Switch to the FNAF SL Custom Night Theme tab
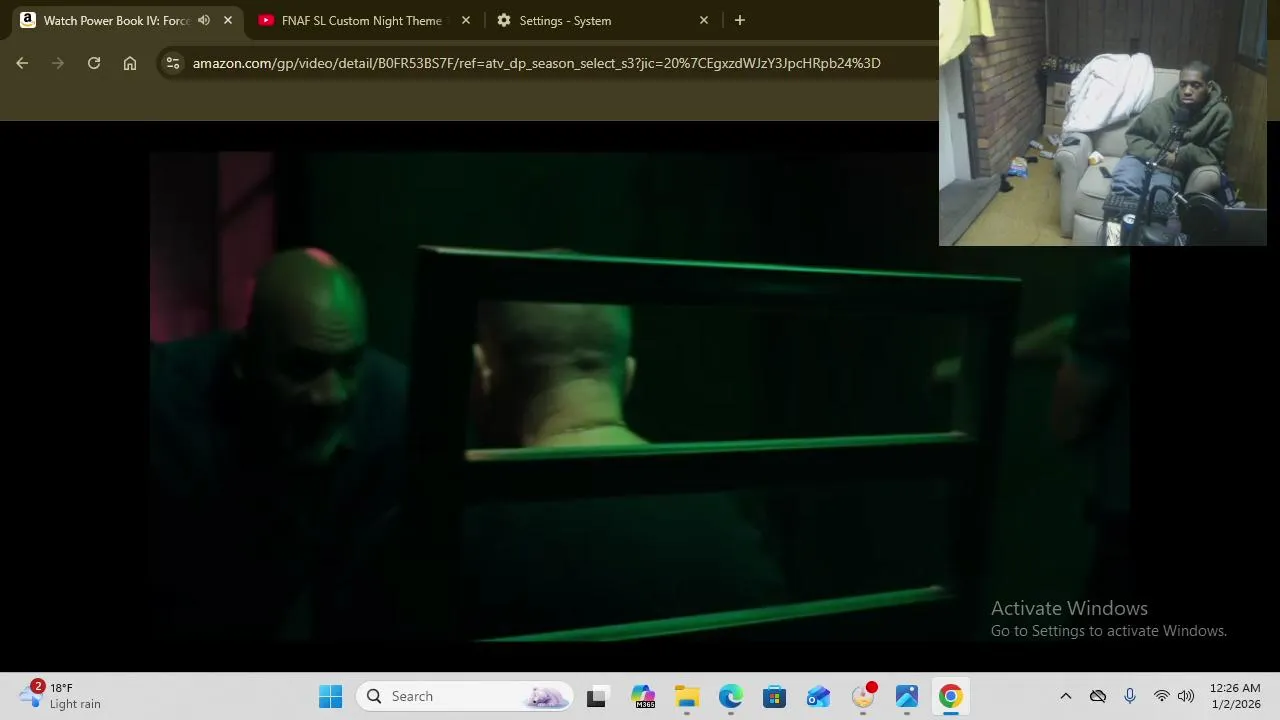 point(361,20)
